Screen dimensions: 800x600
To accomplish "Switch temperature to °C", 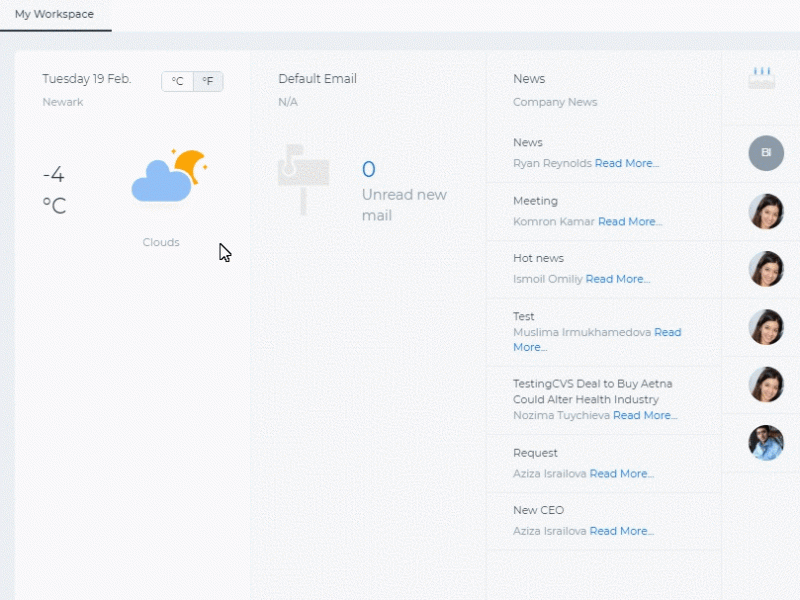I will tap(178, 81).
